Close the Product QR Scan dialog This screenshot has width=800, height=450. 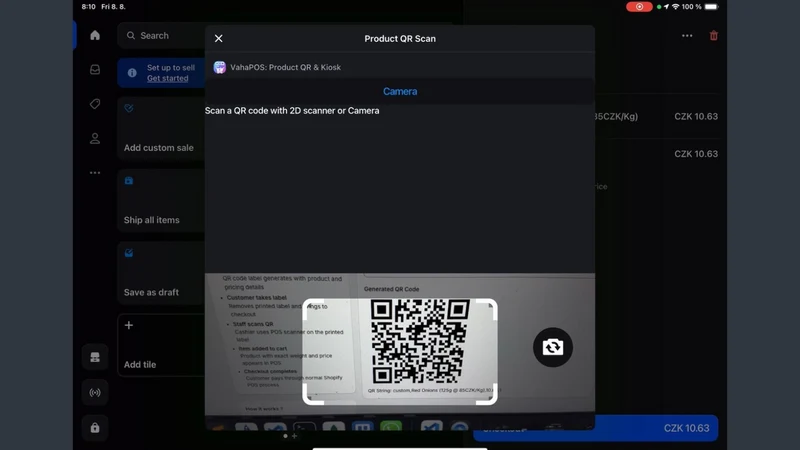coord(218,39)
